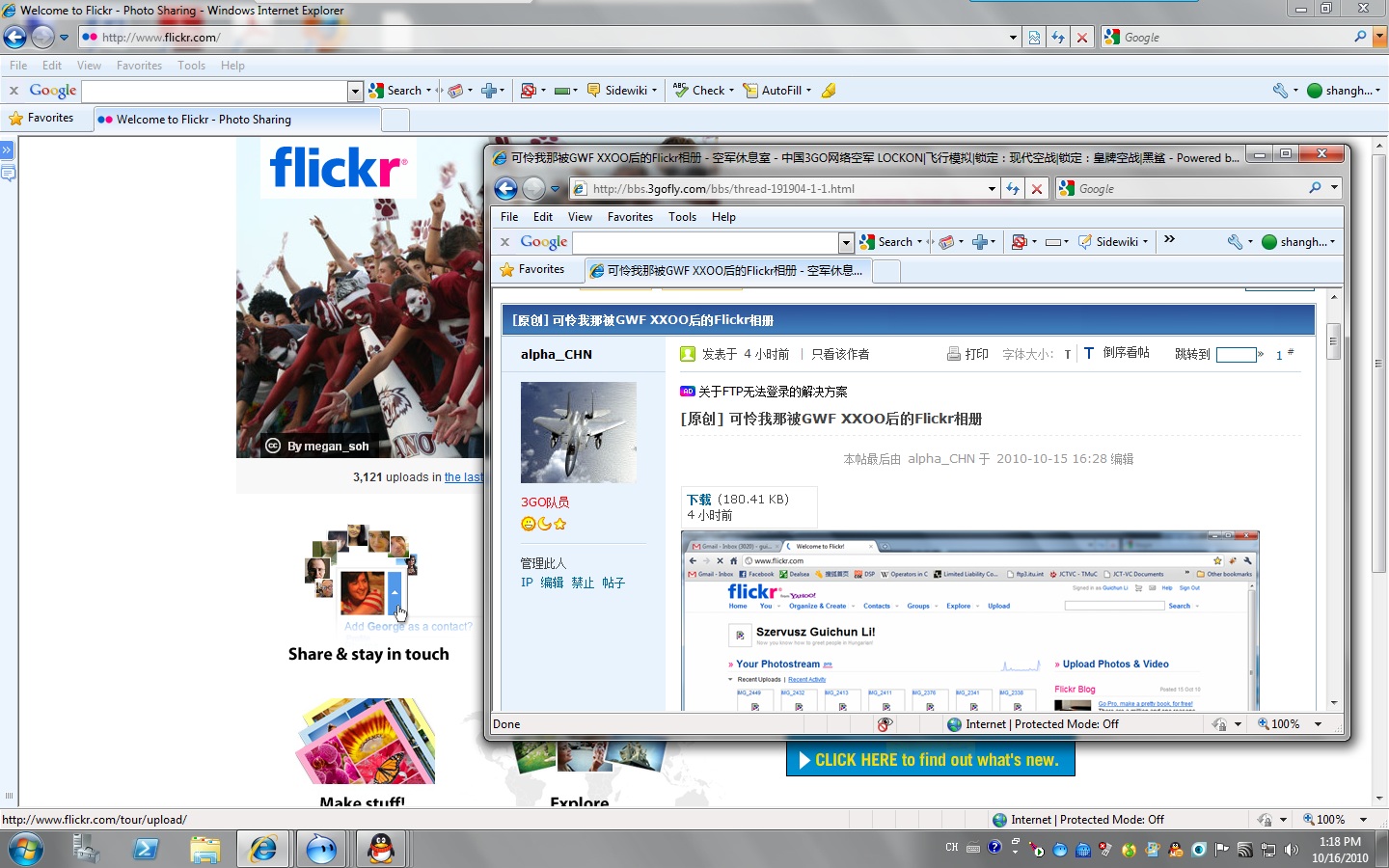The image size is (1389, 868).
Task: Click the highlighter icon in Flickr window toolbar
Action: [829, 91]
